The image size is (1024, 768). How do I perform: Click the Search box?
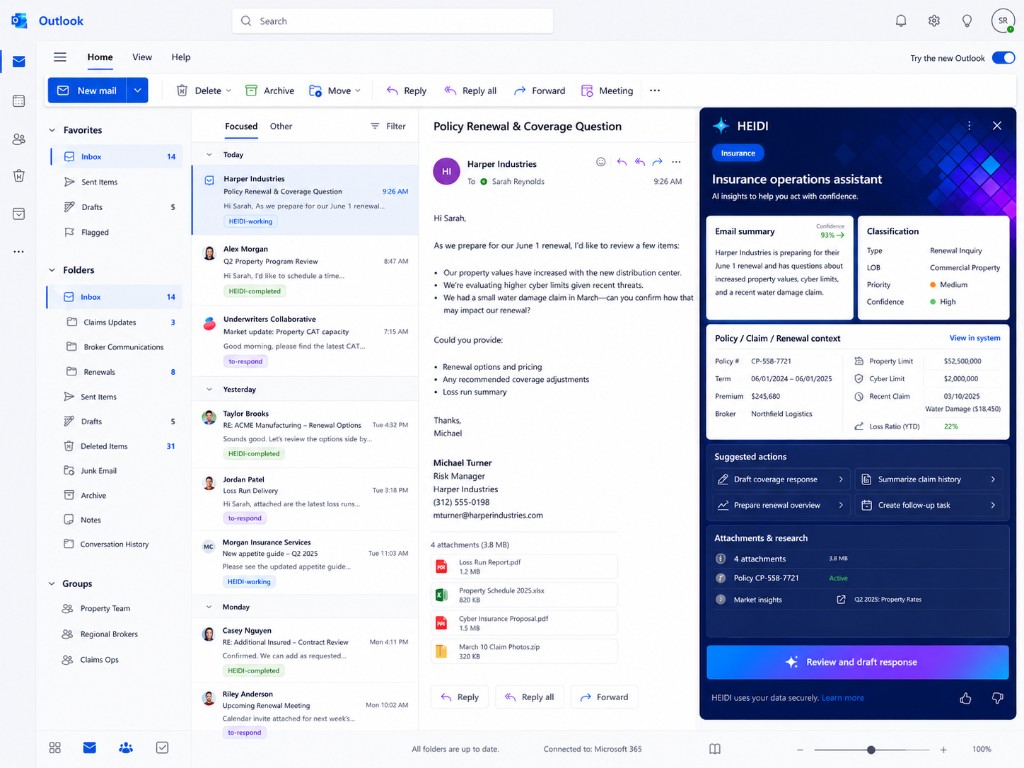392,21
